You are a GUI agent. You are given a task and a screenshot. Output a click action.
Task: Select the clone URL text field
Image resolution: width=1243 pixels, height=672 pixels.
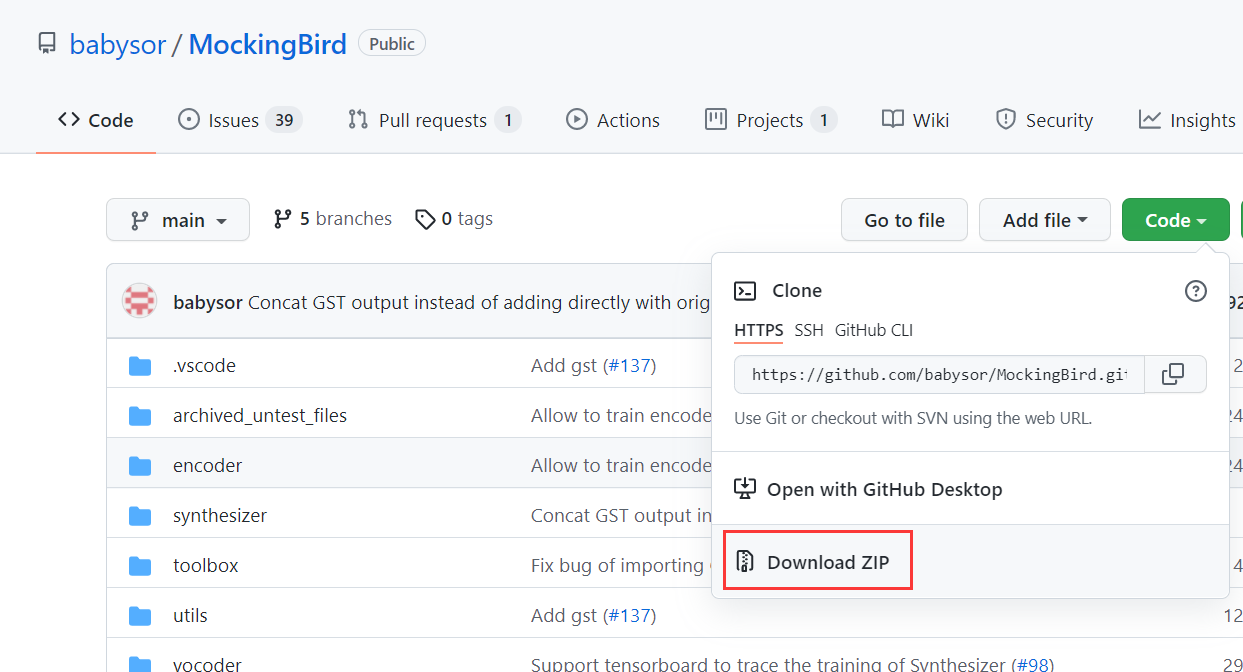pyautogui.click(x=938, y=374)
